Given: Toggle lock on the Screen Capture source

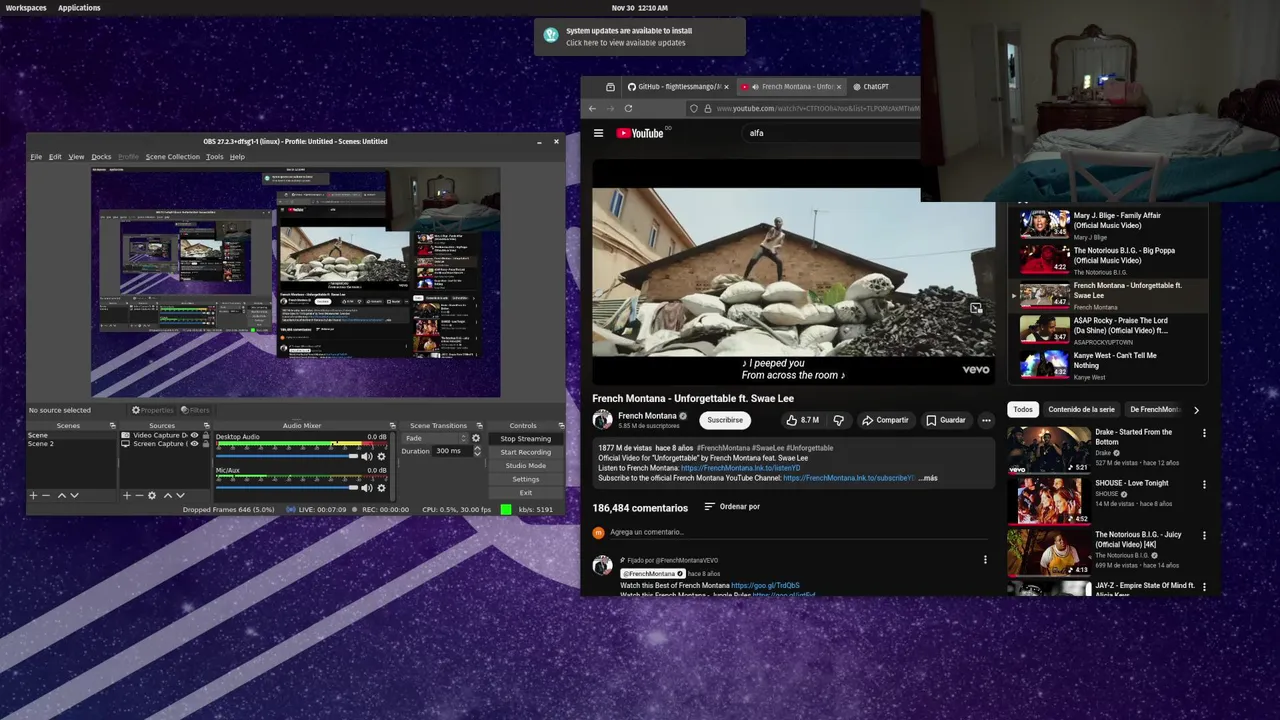Looking at the screenshot, I should 206,443.
